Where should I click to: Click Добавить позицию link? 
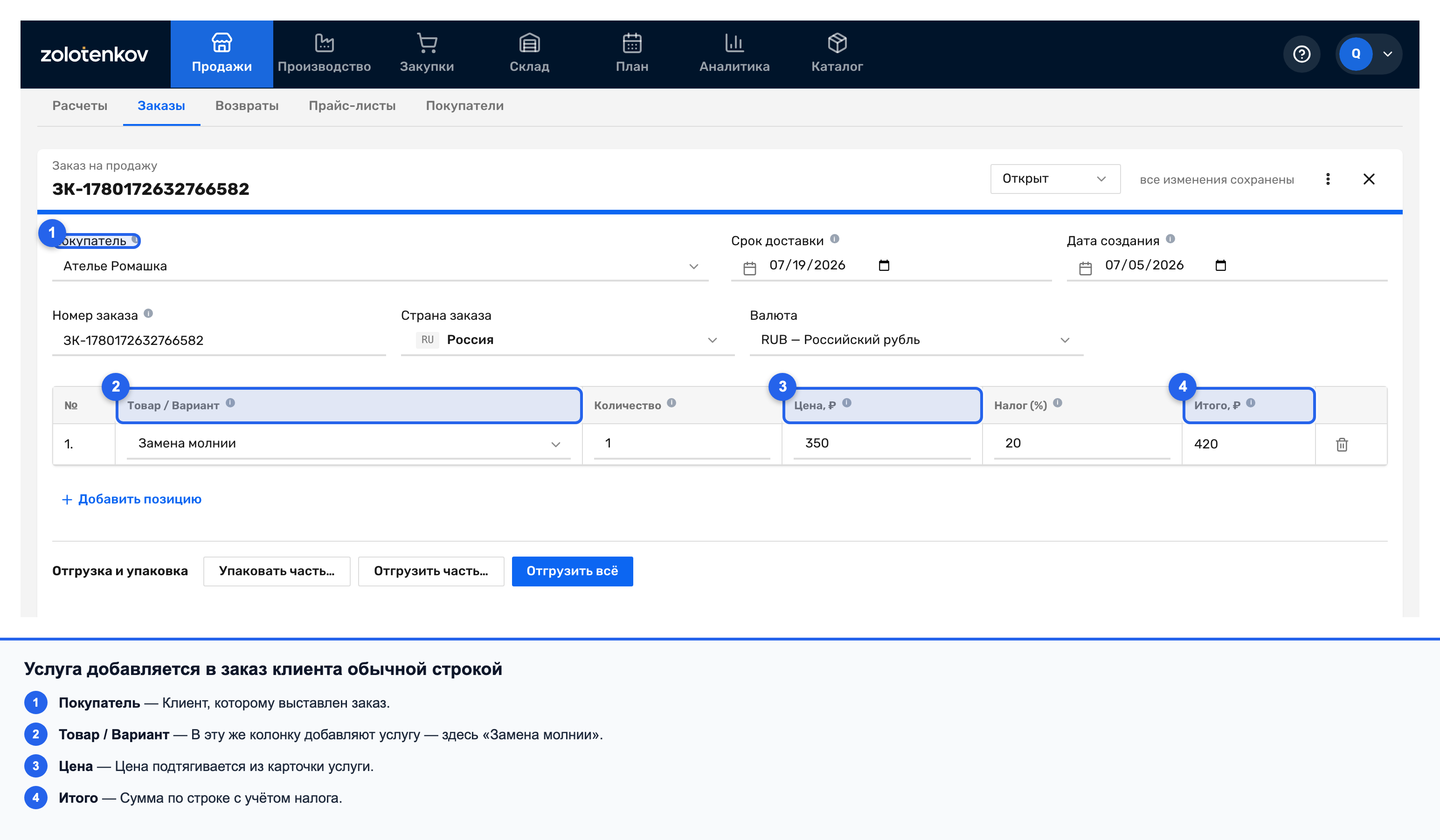tap(132, 500)
